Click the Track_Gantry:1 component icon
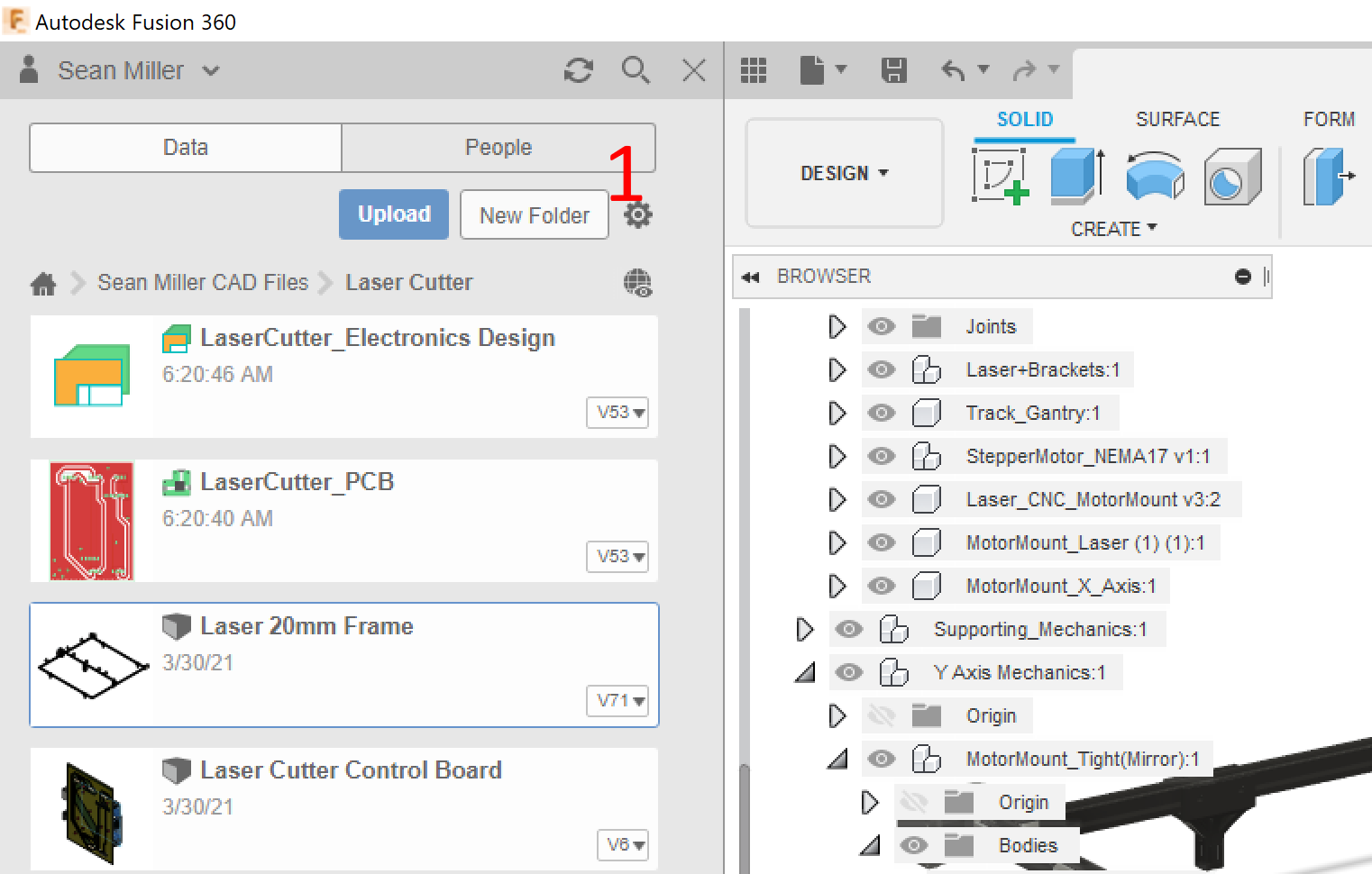This screenshot has width=1372, height=874. click(927, 414)
